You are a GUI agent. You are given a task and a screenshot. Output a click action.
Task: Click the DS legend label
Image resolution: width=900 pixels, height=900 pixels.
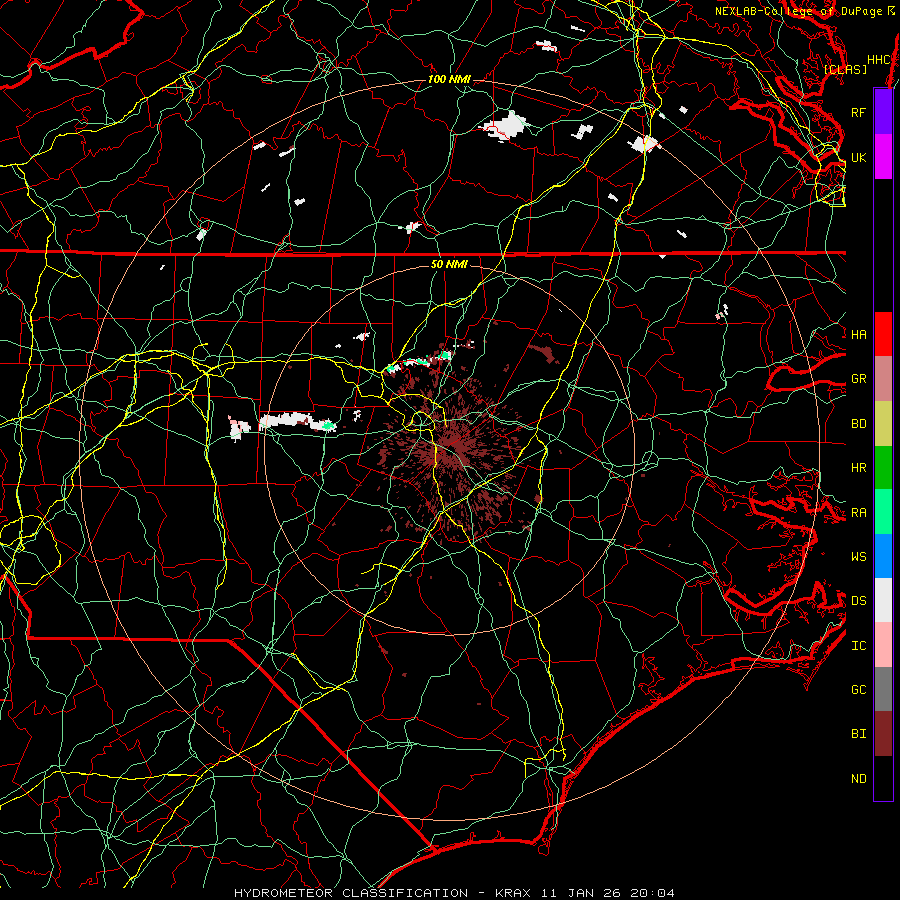pos(859,601)
